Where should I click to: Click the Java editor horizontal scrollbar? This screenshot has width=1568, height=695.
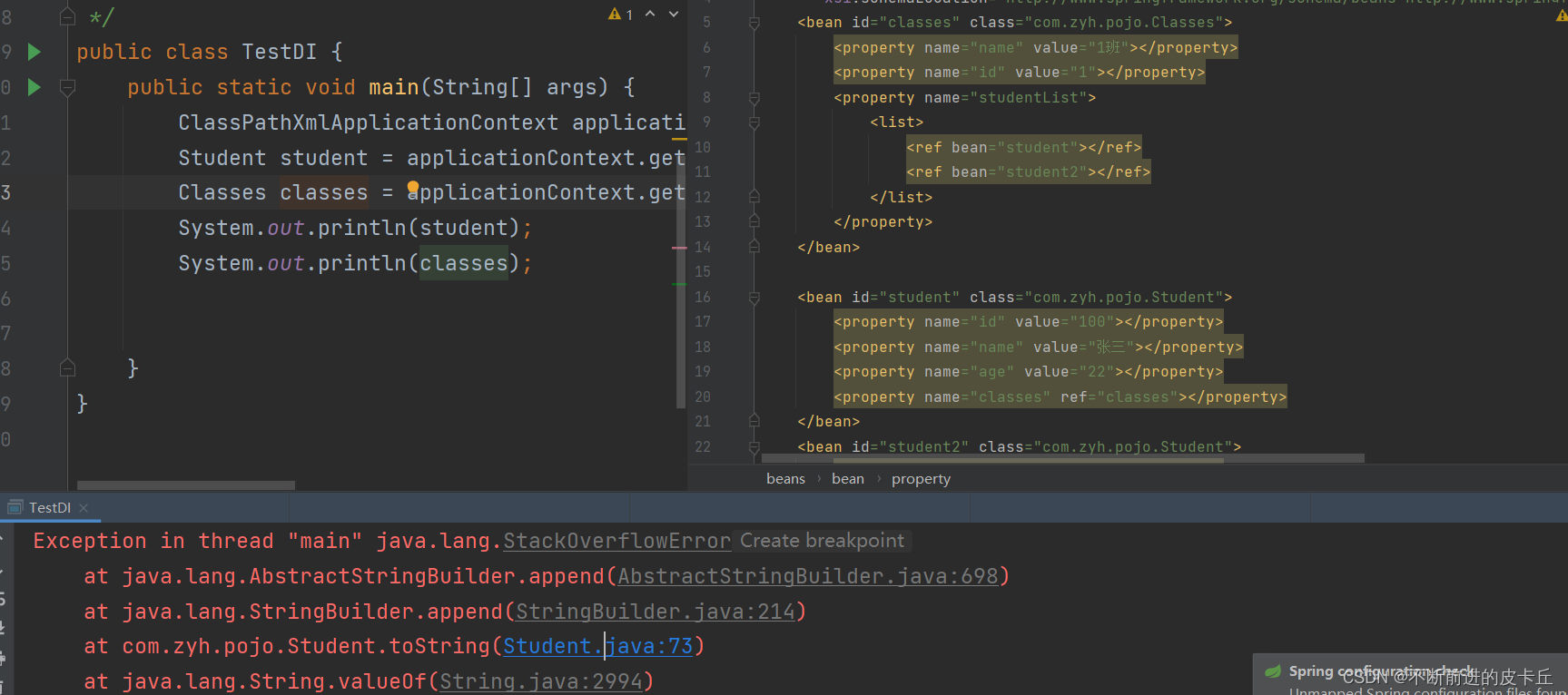(x=186, y=485)
